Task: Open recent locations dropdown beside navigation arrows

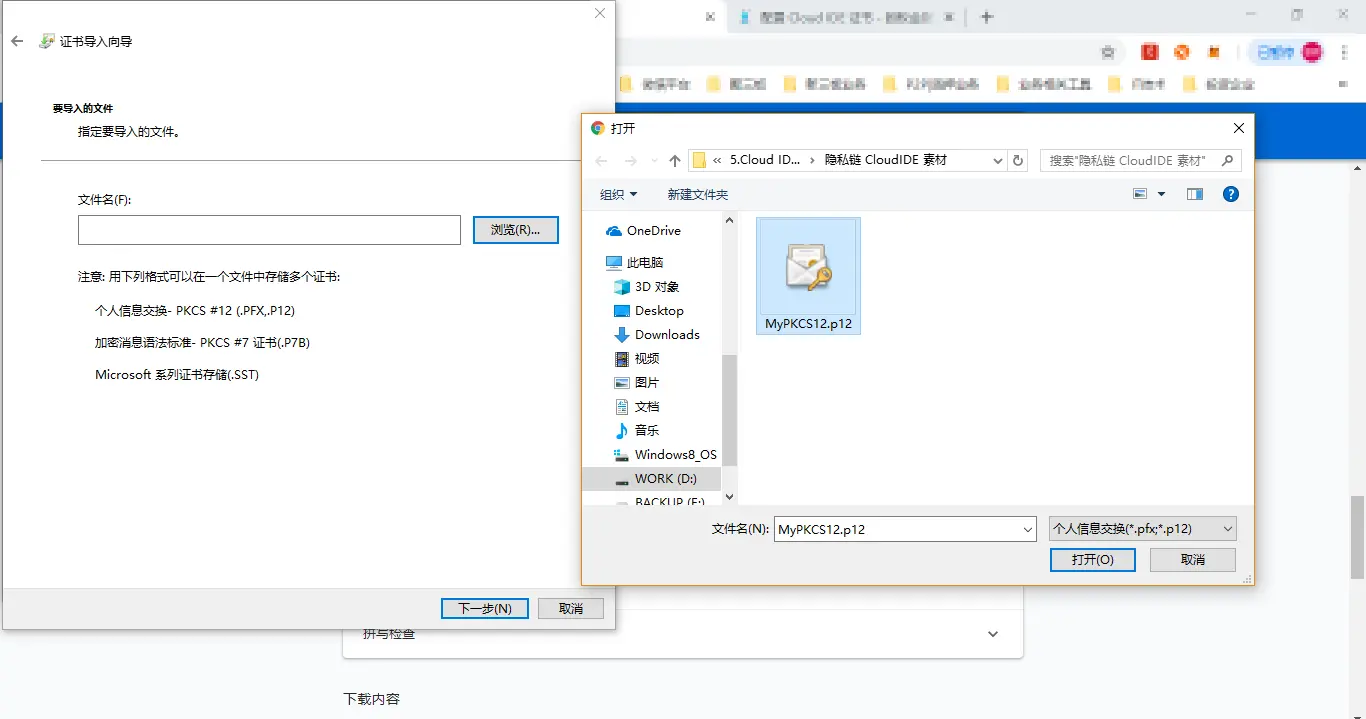Action: coord(654,161)
